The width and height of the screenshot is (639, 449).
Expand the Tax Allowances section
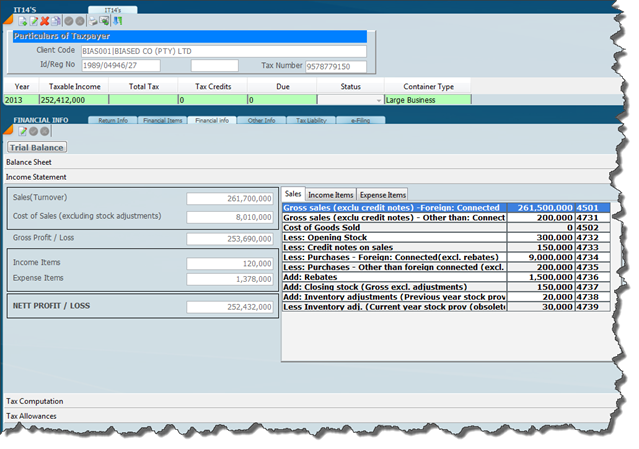[31, 415]
